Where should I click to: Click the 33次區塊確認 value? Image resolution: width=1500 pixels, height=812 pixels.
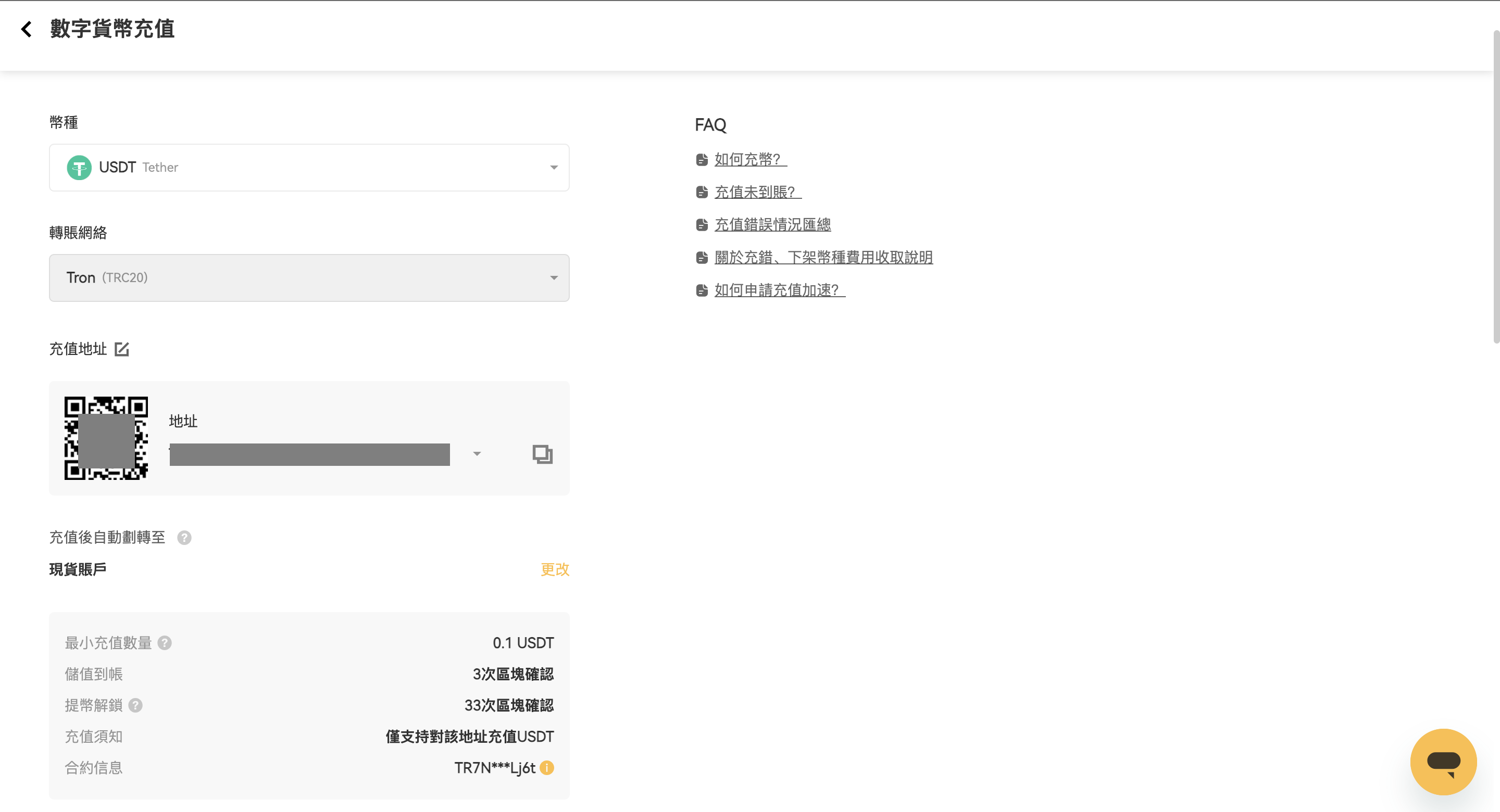coord(509,705)
